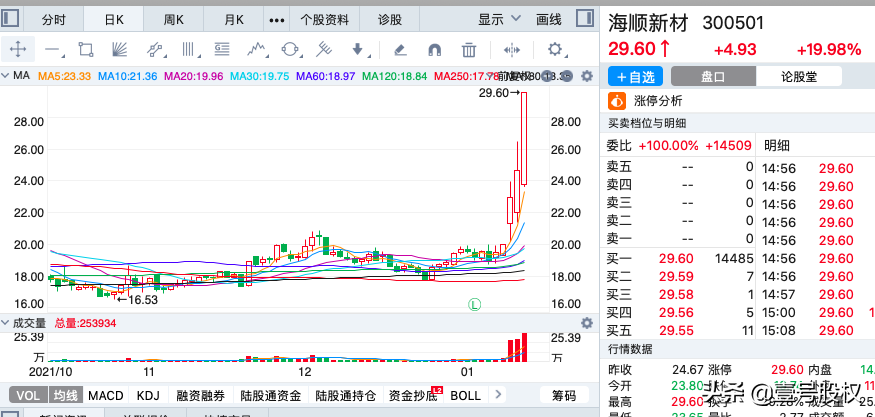Open MA indicator settings gear
The image size is (875, 417).
click(x=586, y=76)
